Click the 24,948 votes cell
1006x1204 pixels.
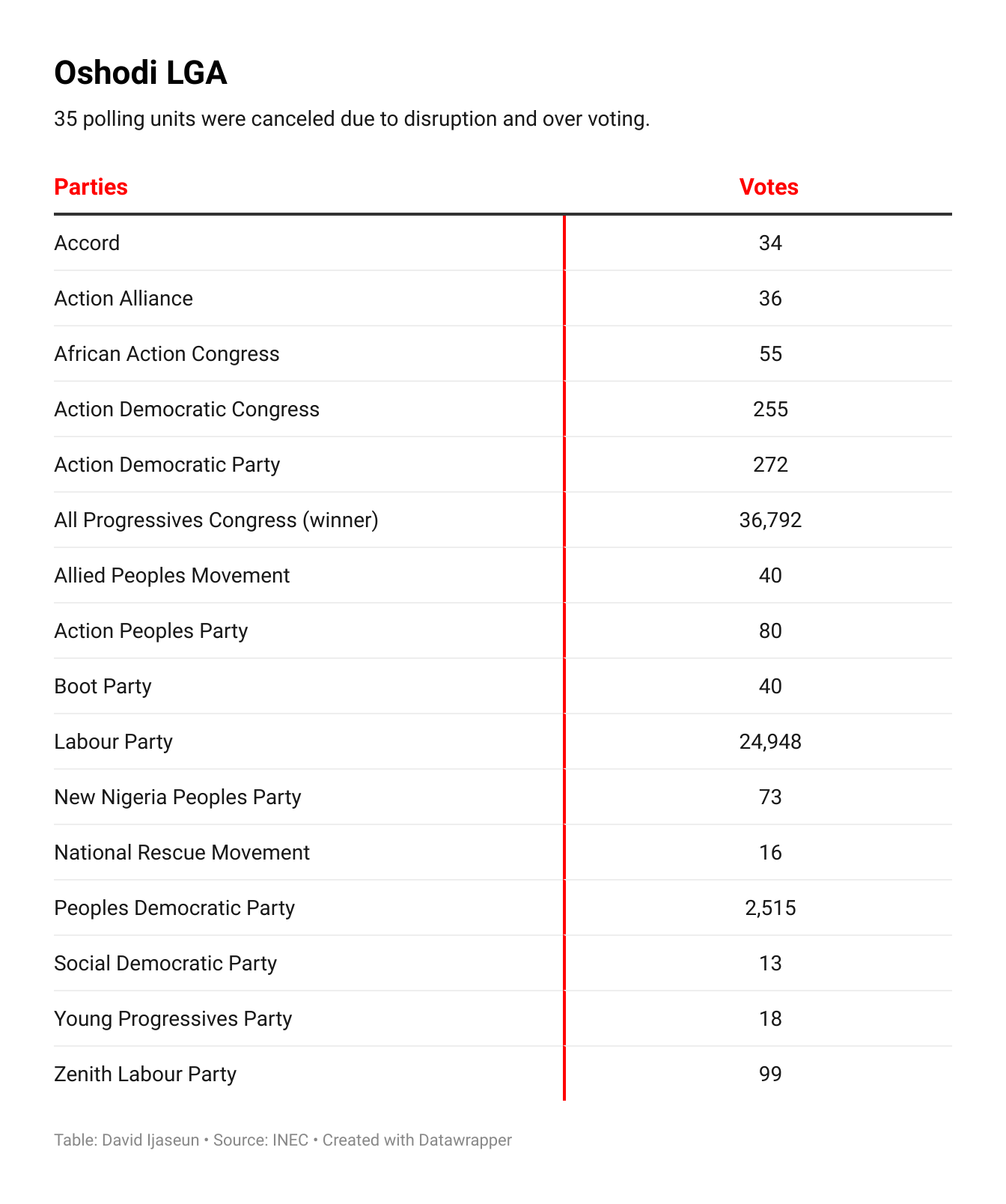point(770,741)
